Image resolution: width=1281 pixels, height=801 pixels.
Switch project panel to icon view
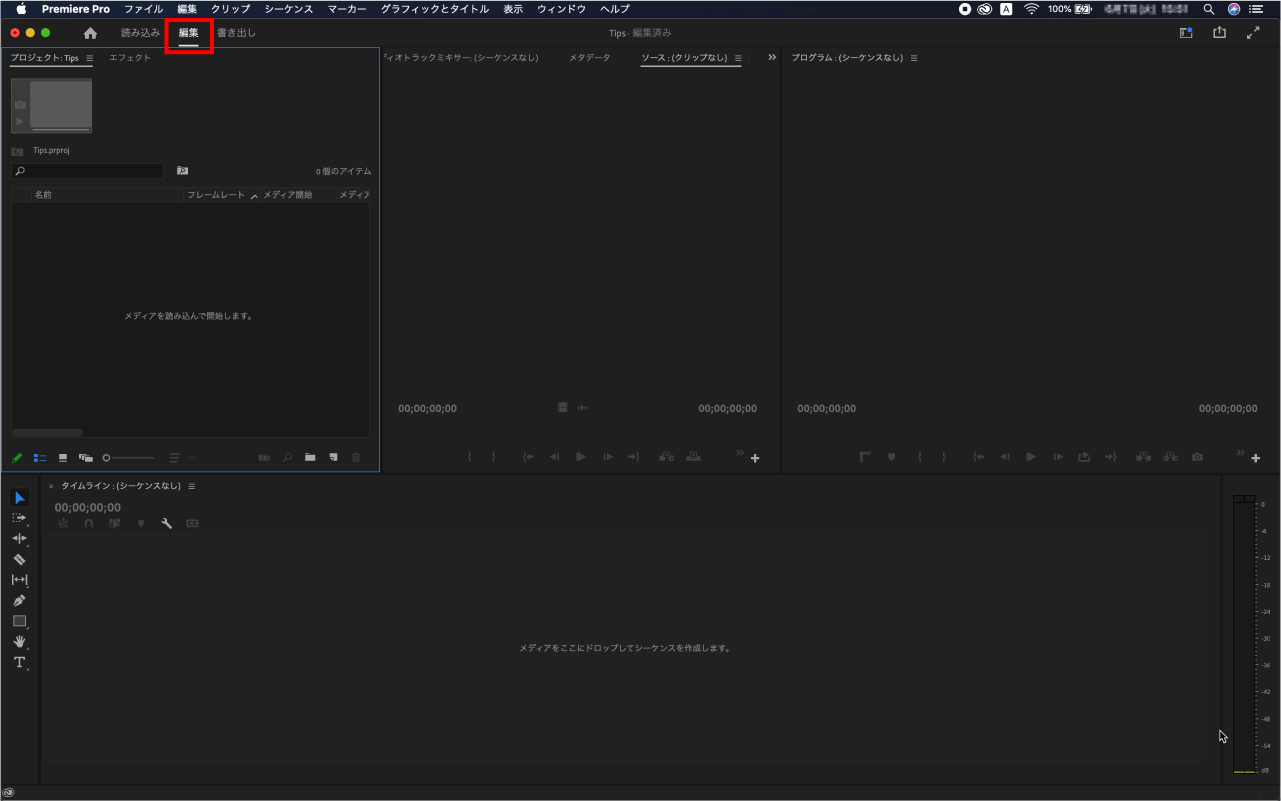coord(63,457)
